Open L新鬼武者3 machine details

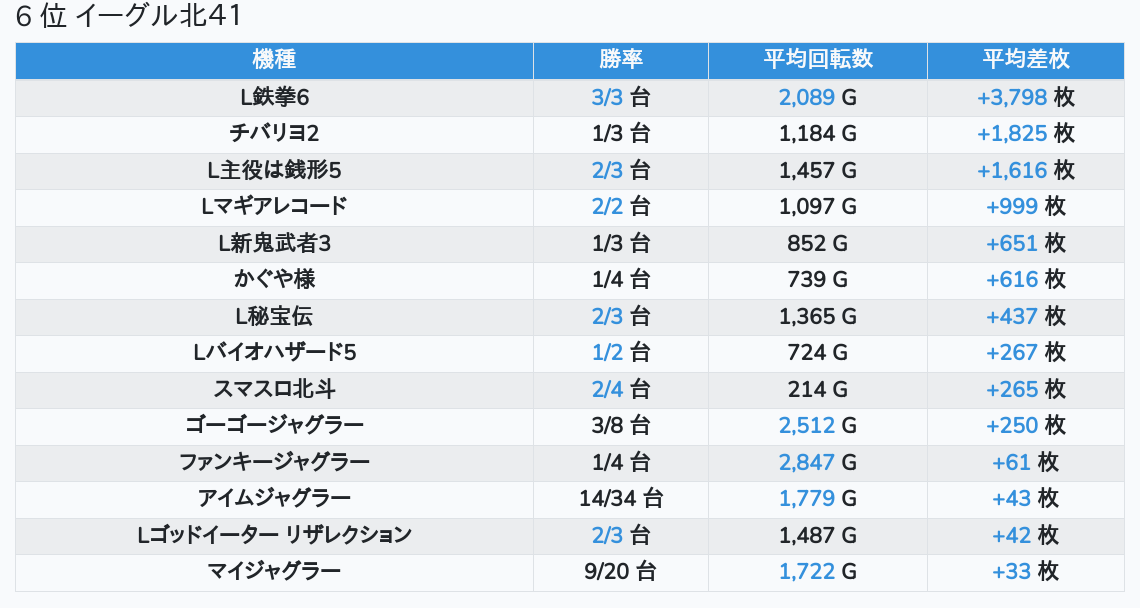point(274,243)
